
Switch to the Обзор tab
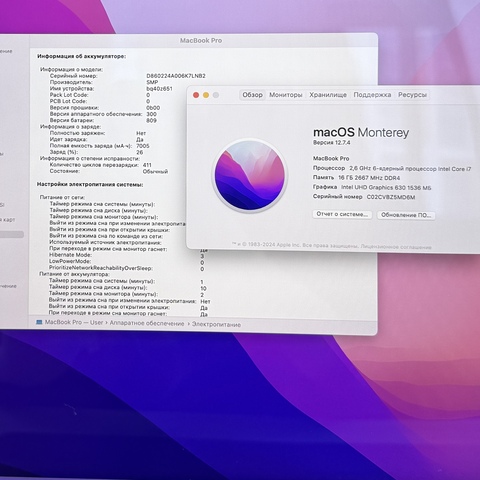252,95
